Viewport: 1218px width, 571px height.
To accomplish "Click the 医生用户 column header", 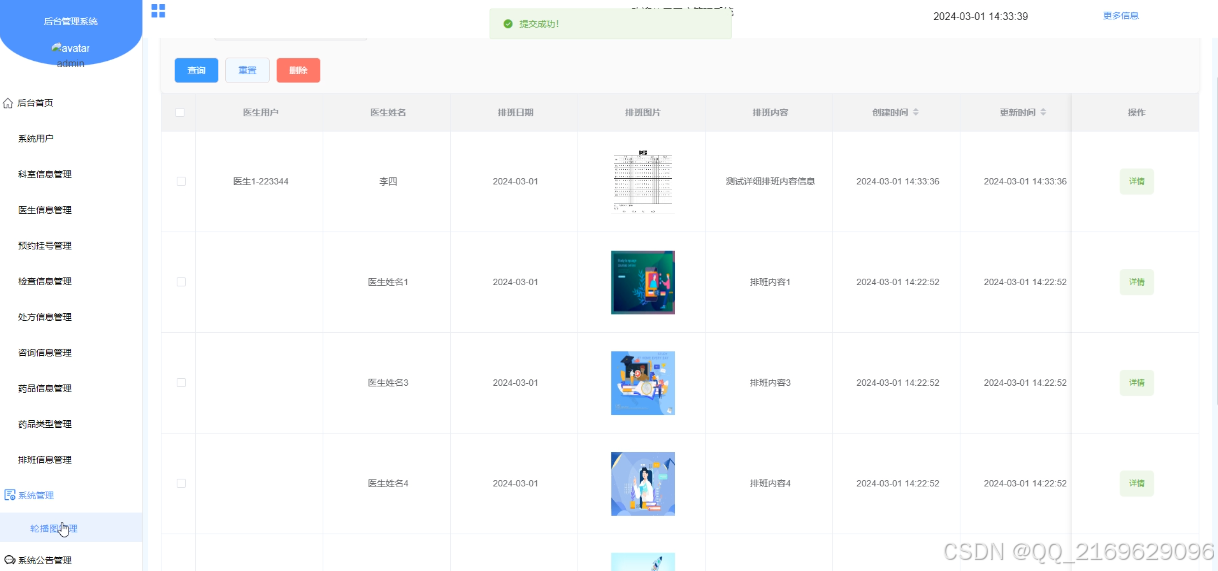I will [260, 112].
